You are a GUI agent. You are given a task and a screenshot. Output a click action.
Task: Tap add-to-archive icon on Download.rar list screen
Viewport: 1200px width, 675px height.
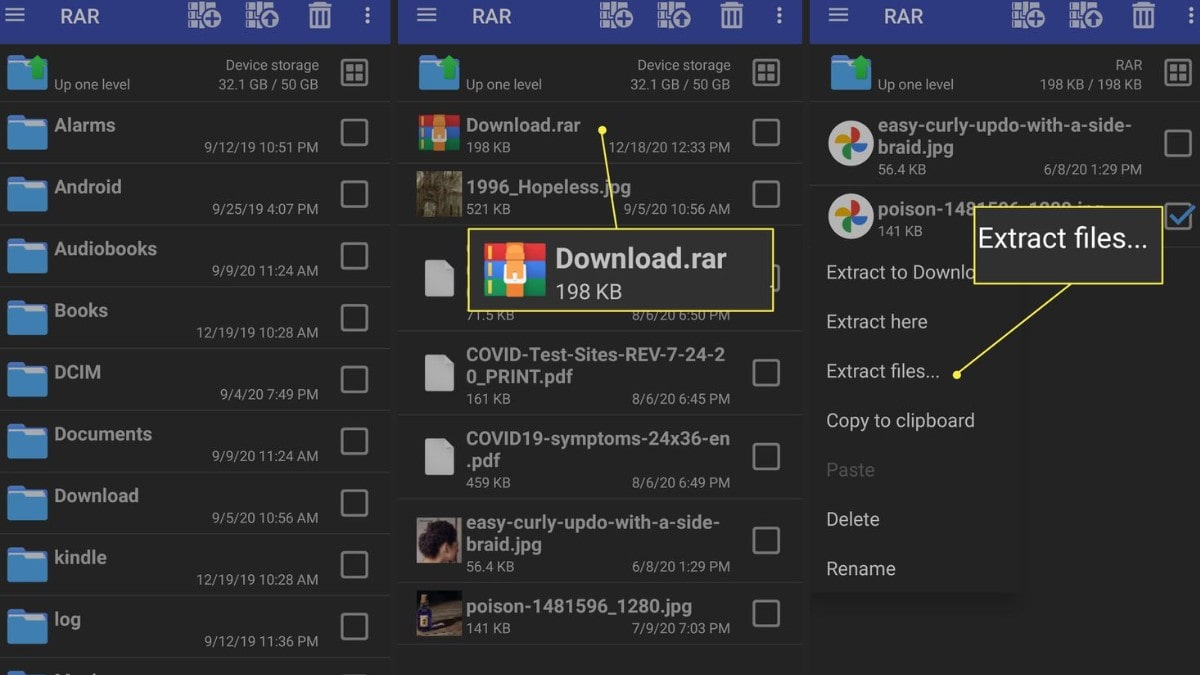coord(616,15)
